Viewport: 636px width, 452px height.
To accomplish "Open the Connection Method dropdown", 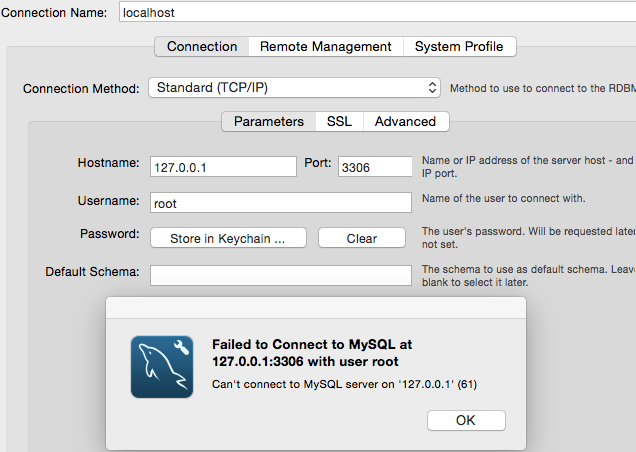I will click(294, 88).
